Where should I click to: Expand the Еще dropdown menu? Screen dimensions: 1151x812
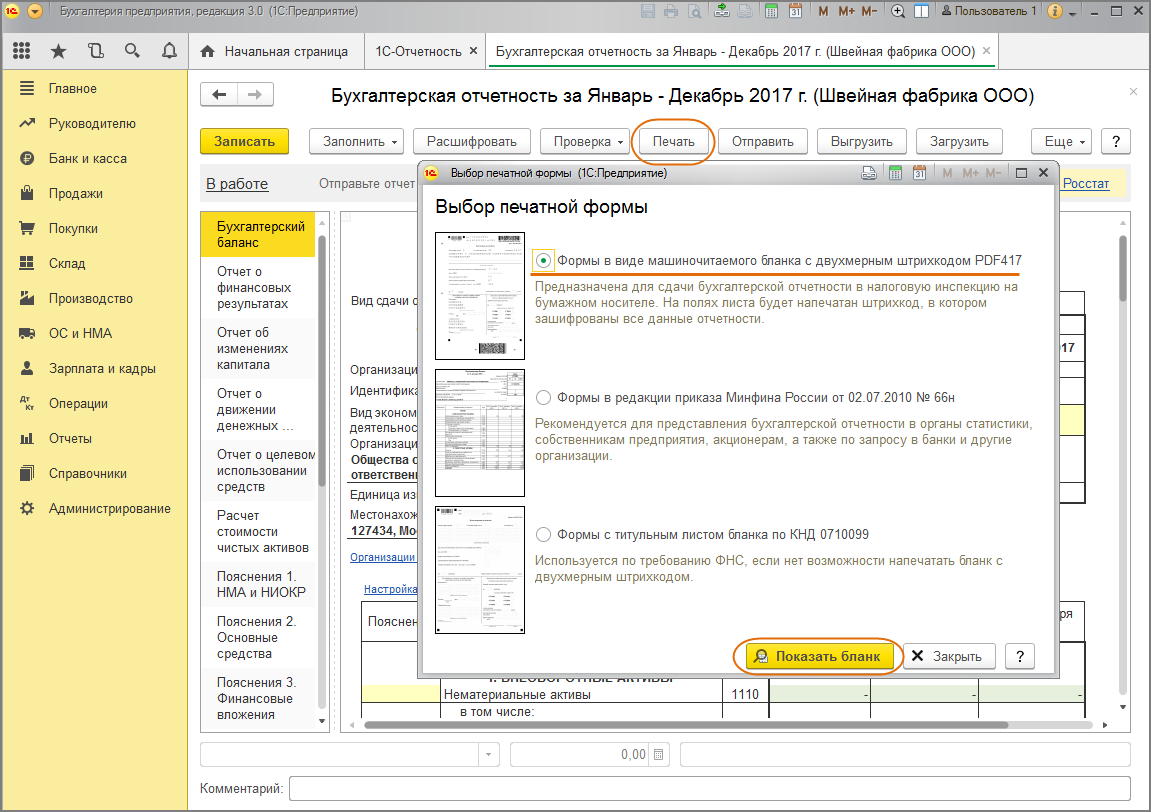1064,142
